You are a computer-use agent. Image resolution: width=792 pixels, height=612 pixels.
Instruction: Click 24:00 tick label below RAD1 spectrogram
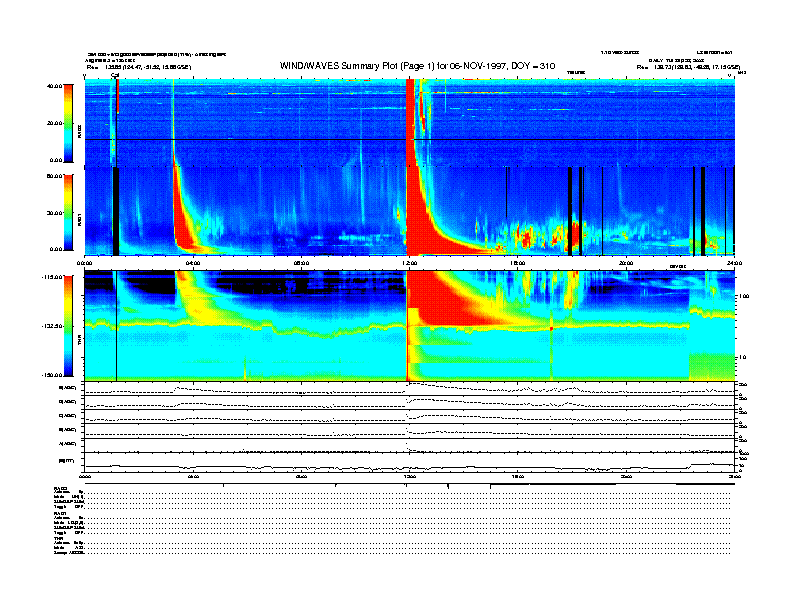[x=734, y=263]
